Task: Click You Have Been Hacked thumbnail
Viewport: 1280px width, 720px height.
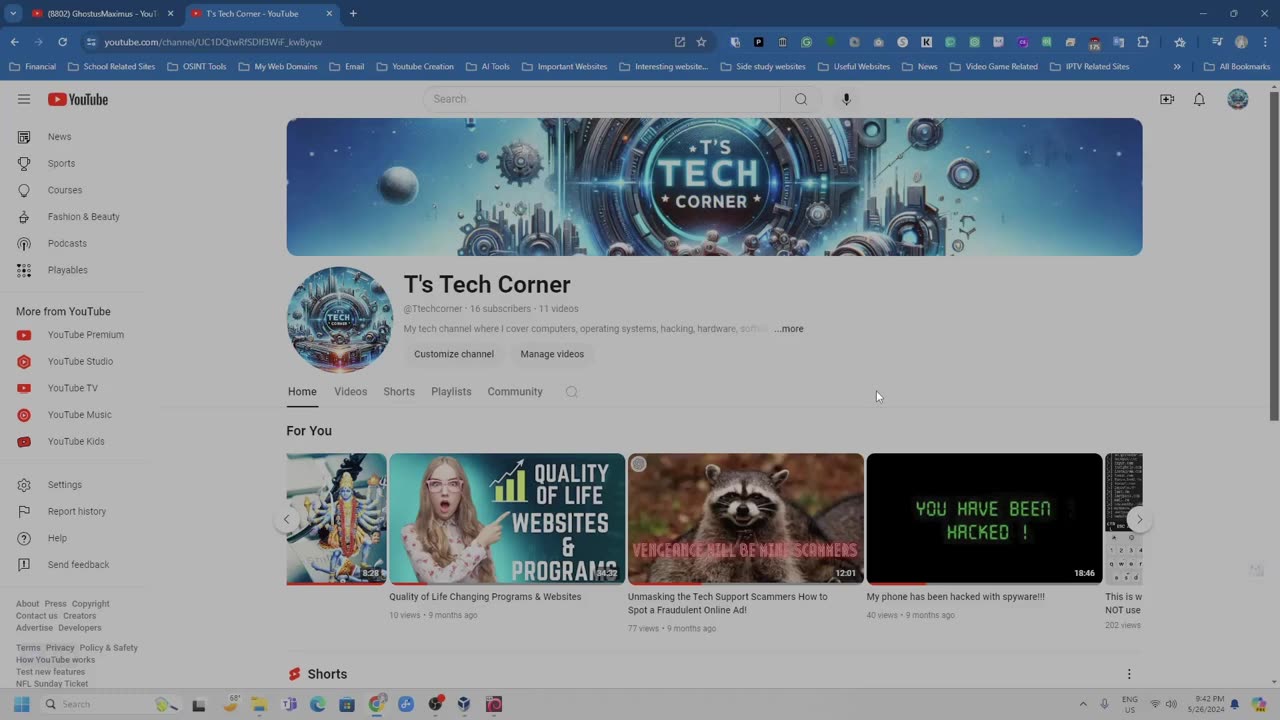Action: click(984, 519)
